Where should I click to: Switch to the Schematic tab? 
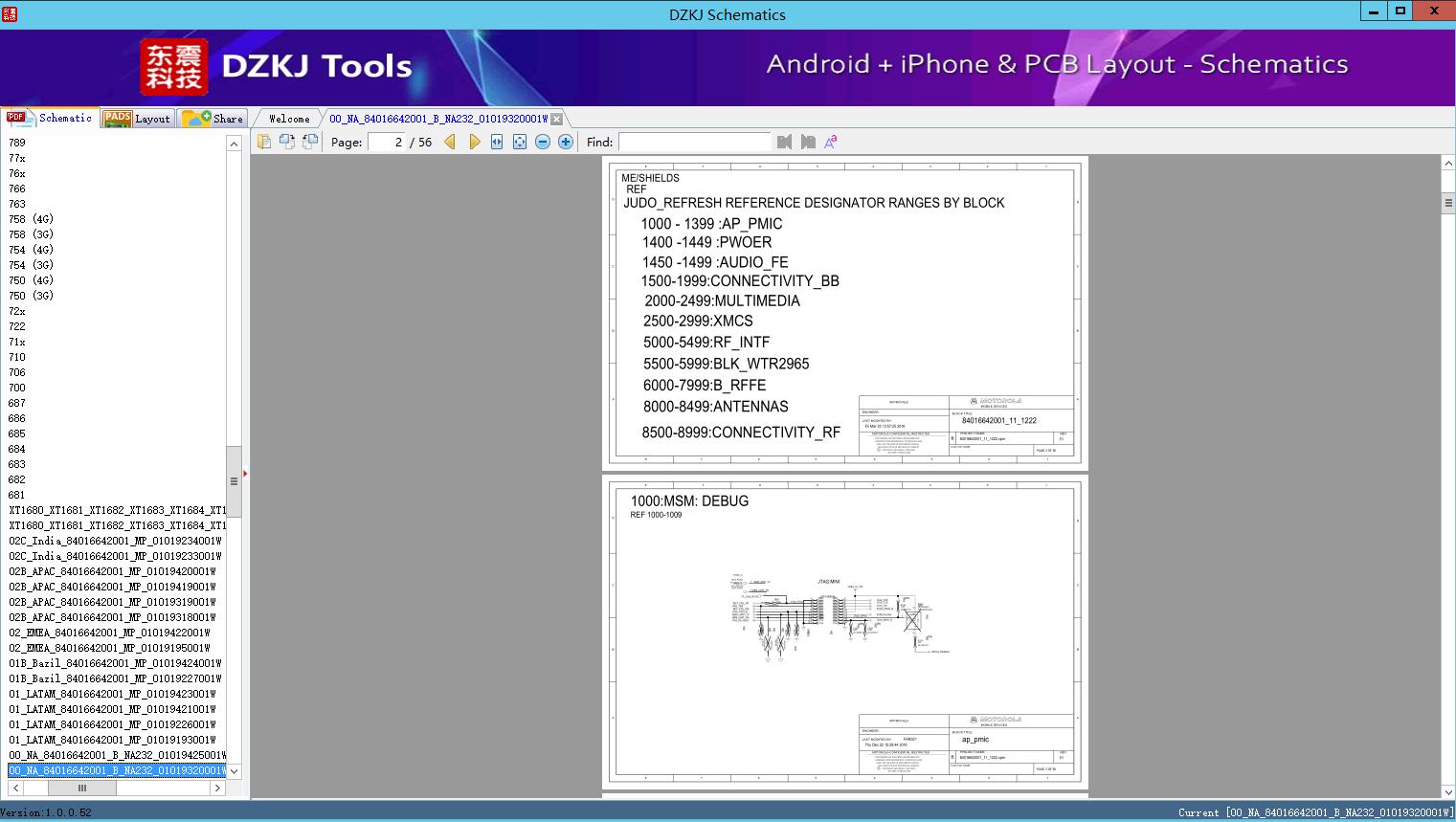coord(50,118)
